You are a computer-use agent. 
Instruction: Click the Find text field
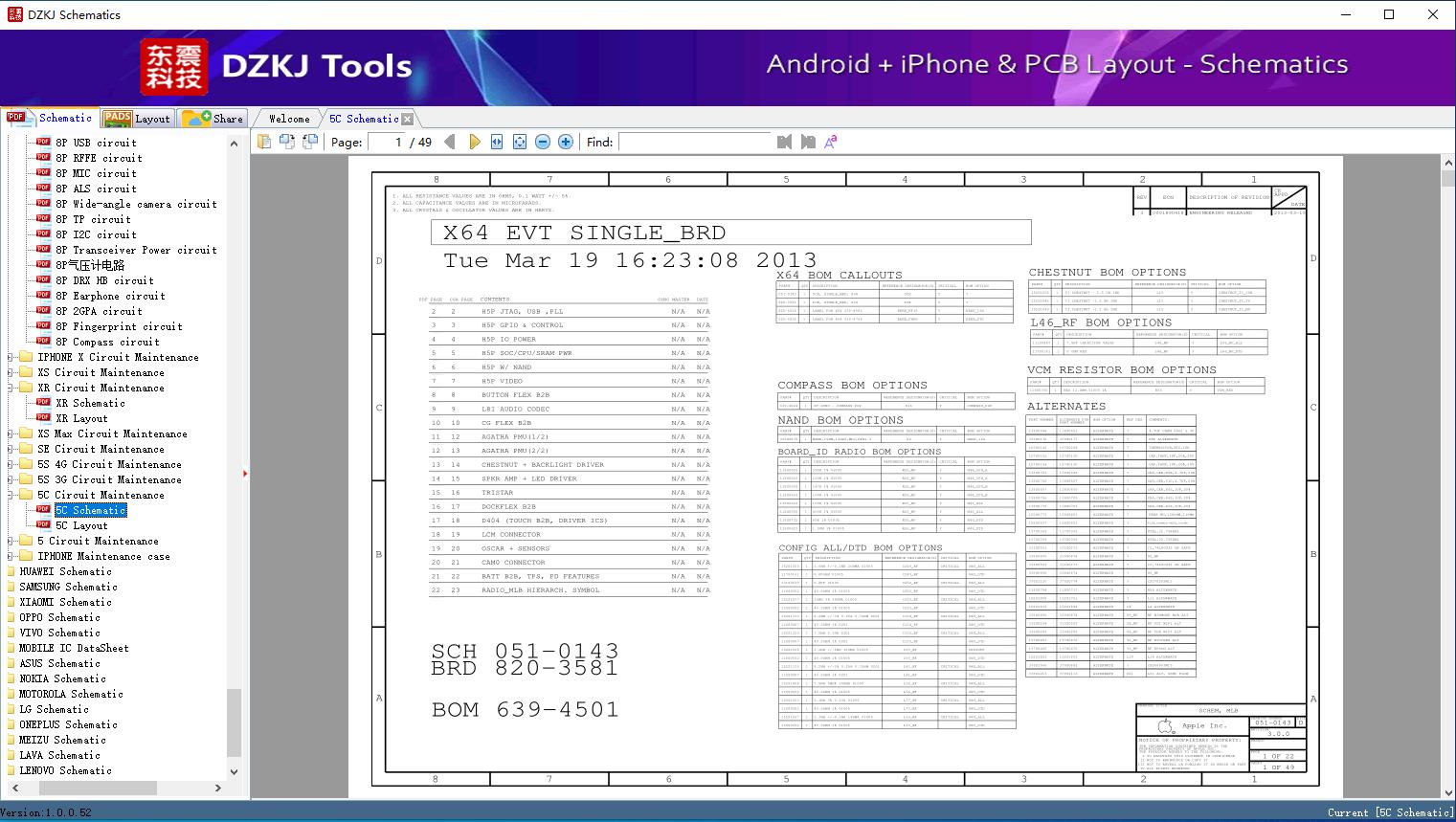[695, 142]
